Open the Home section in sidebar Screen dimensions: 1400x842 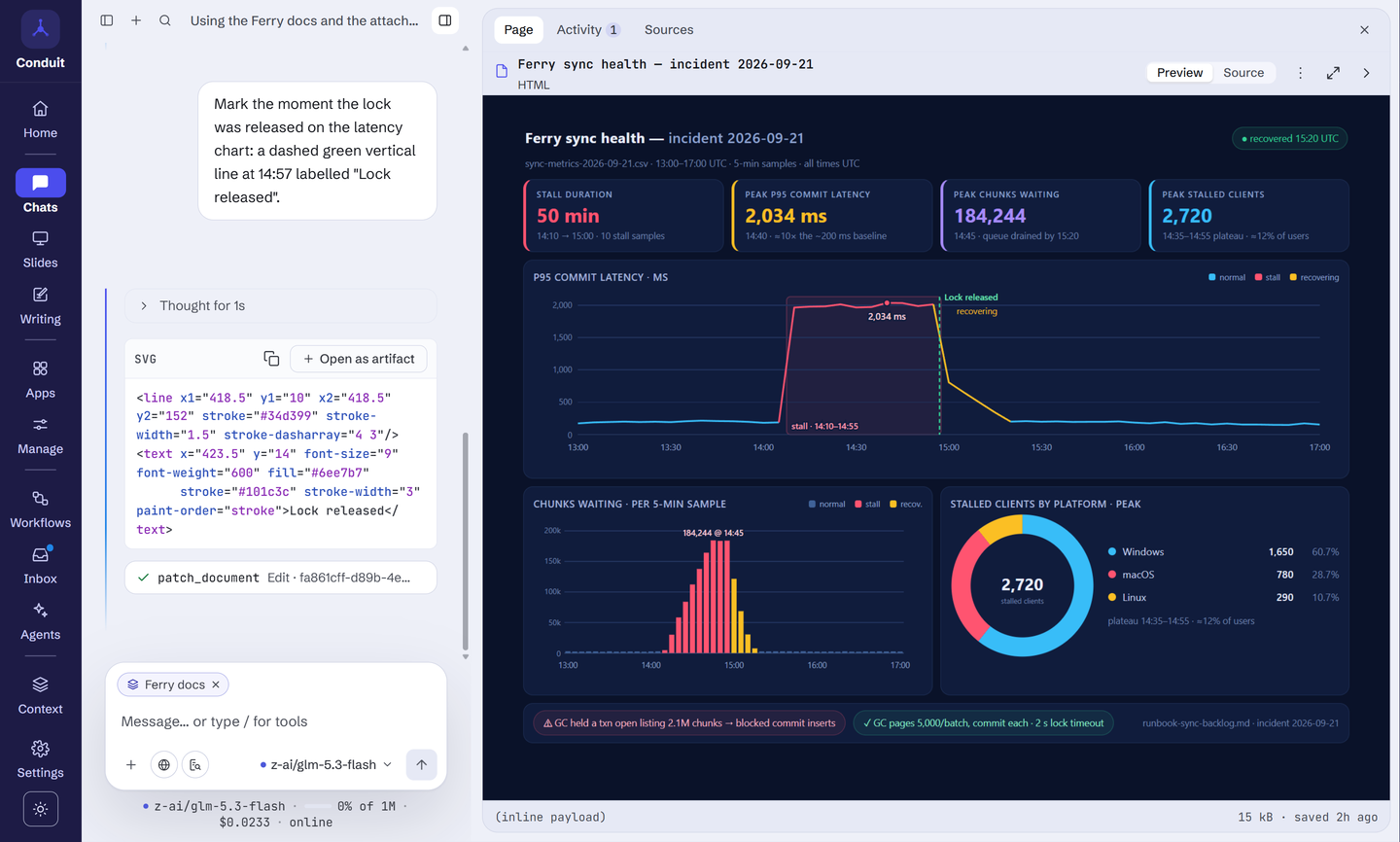click(x=40, y=120)
